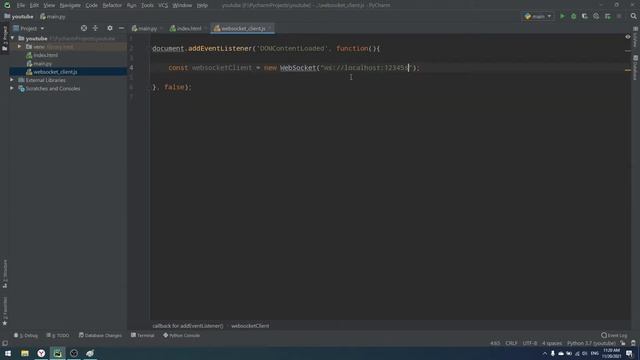Image resolution: width=640 pixels, height=360 pixels.
Task: Open the SciView tool window on right stripe
Action: pyautogui.click(x=636, y=37)
